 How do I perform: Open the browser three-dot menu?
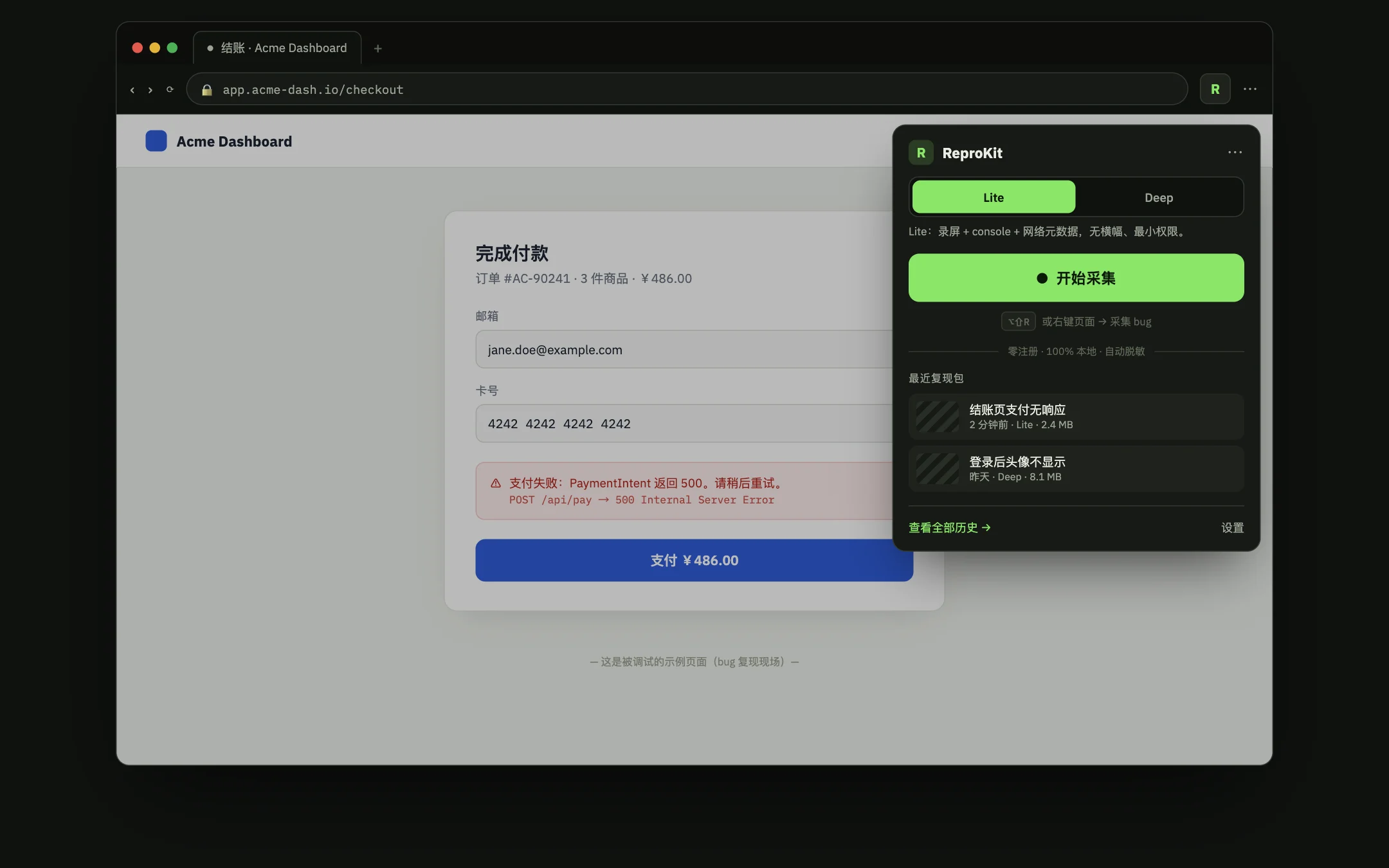coord(1249,89)
